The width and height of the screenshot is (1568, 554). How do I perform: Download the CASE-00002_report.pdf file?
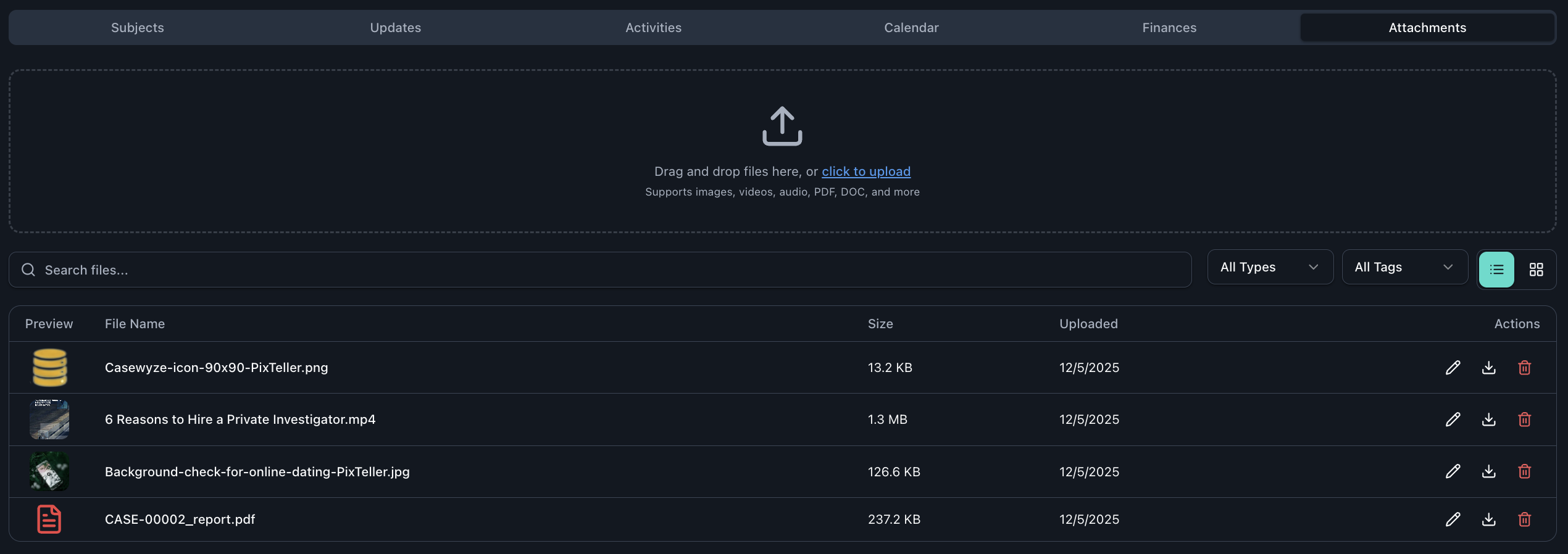click(x=1488, y=519)
